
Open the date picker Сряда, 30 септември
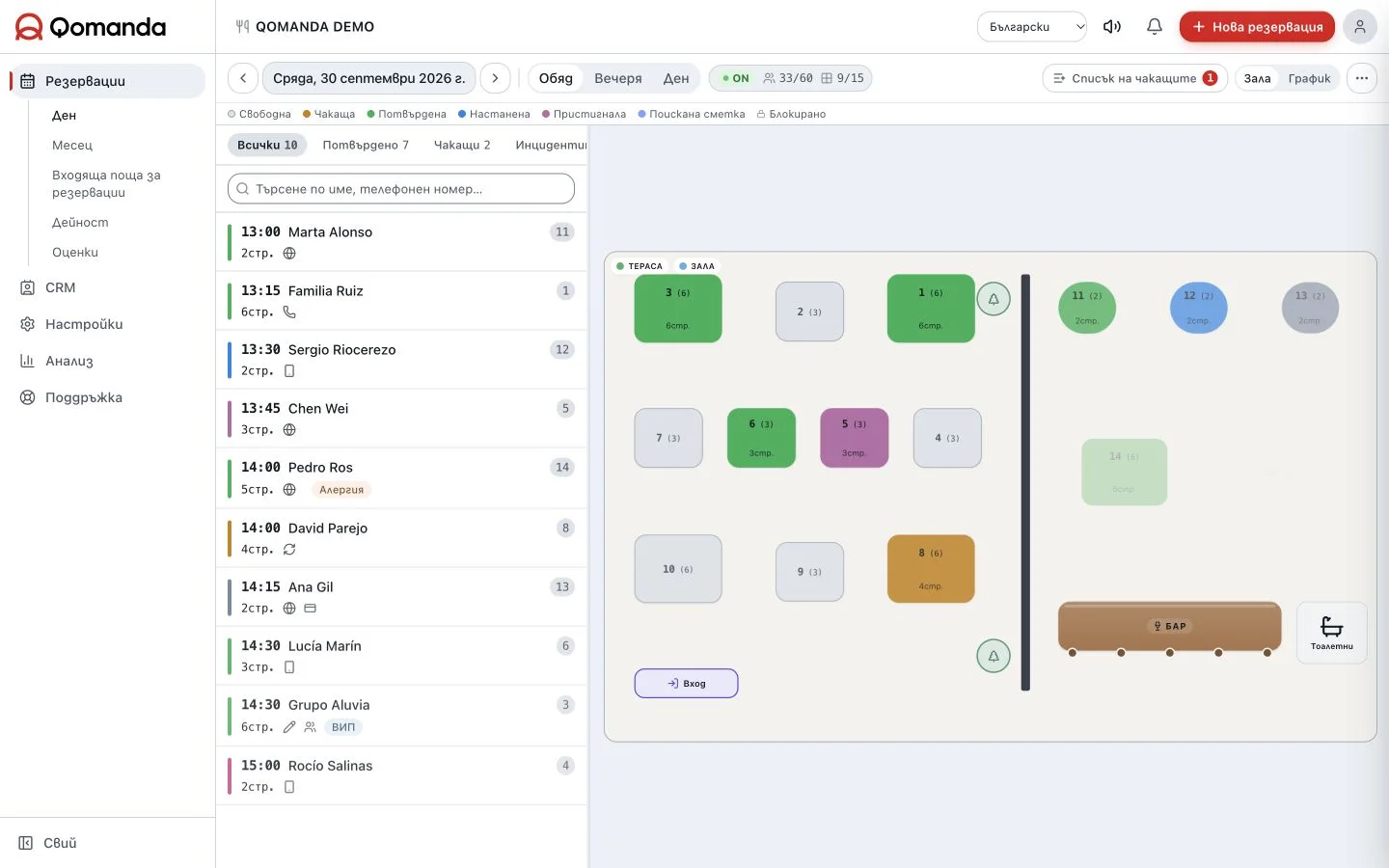tap(368, 78)
